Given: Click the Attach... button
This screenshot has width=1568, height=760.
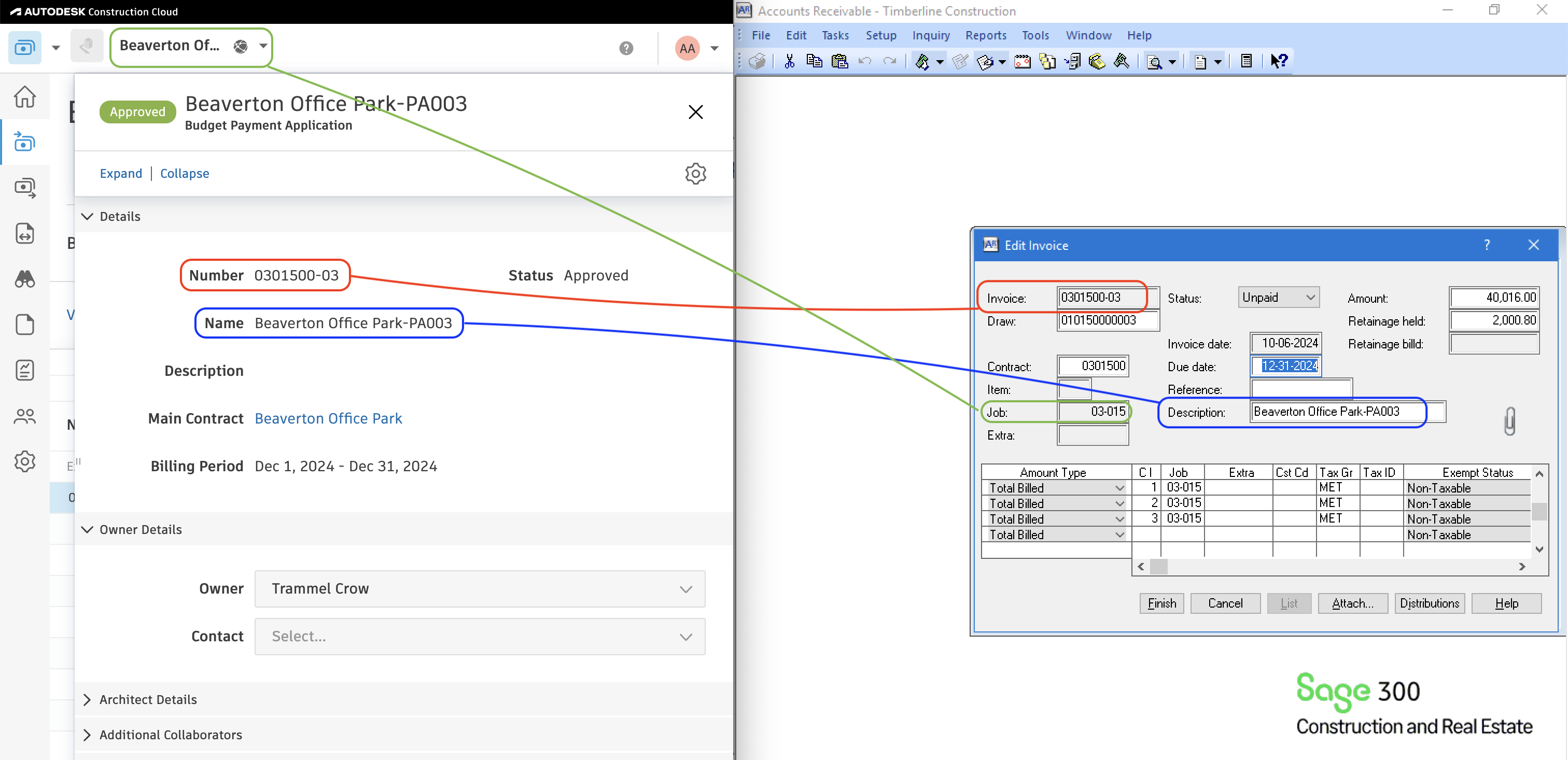Looking at the screenshot, I should pos(1352,603).
